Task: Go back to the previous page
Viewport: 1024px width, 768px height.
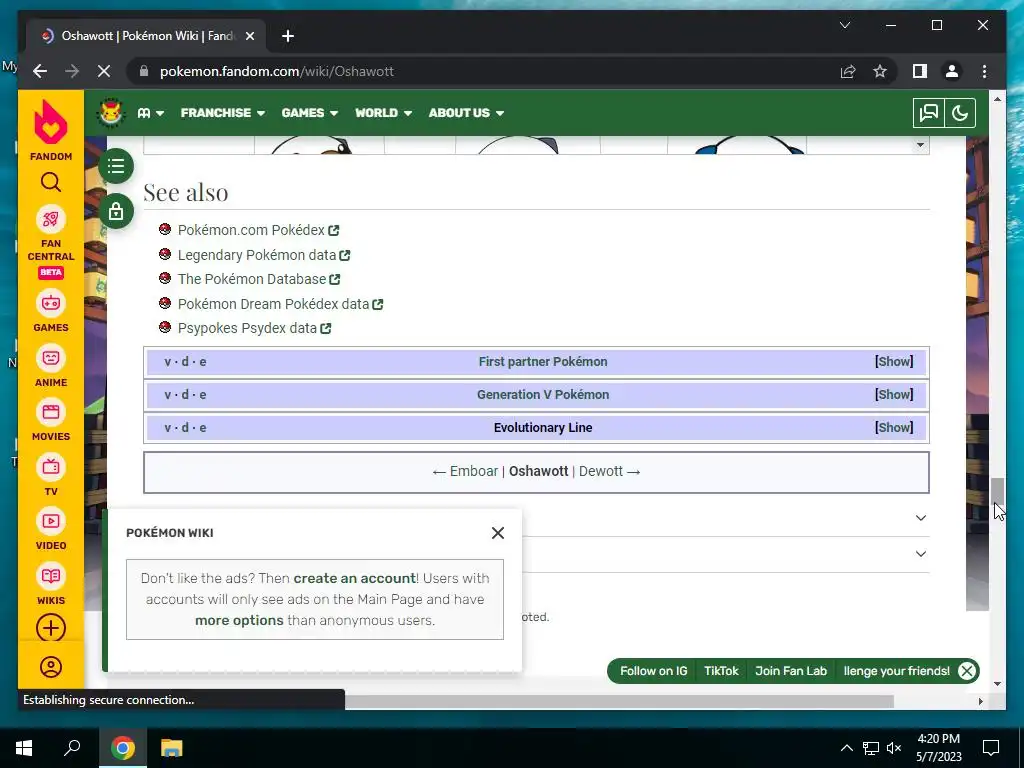Action: (40, 71)
